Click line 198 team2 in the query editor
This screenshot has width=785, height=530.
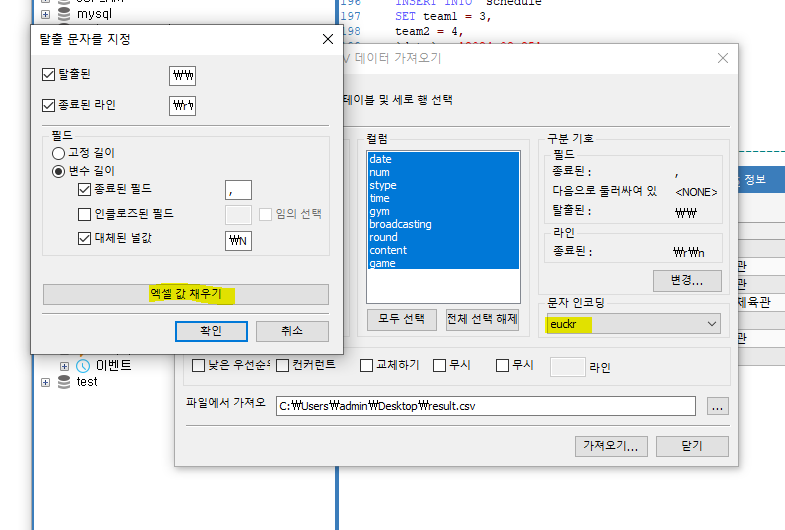coord(429,32)
